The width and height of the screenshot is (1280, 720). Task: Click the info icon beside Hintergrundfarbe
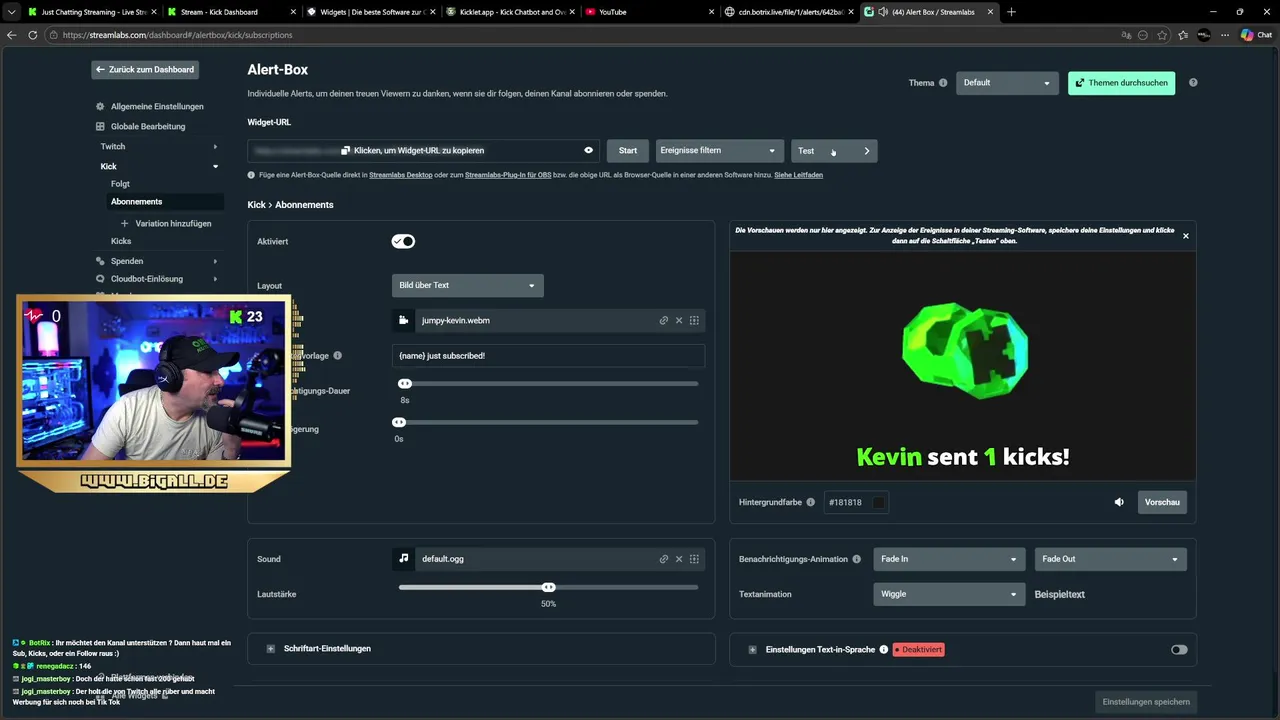[x=811, y=502]
